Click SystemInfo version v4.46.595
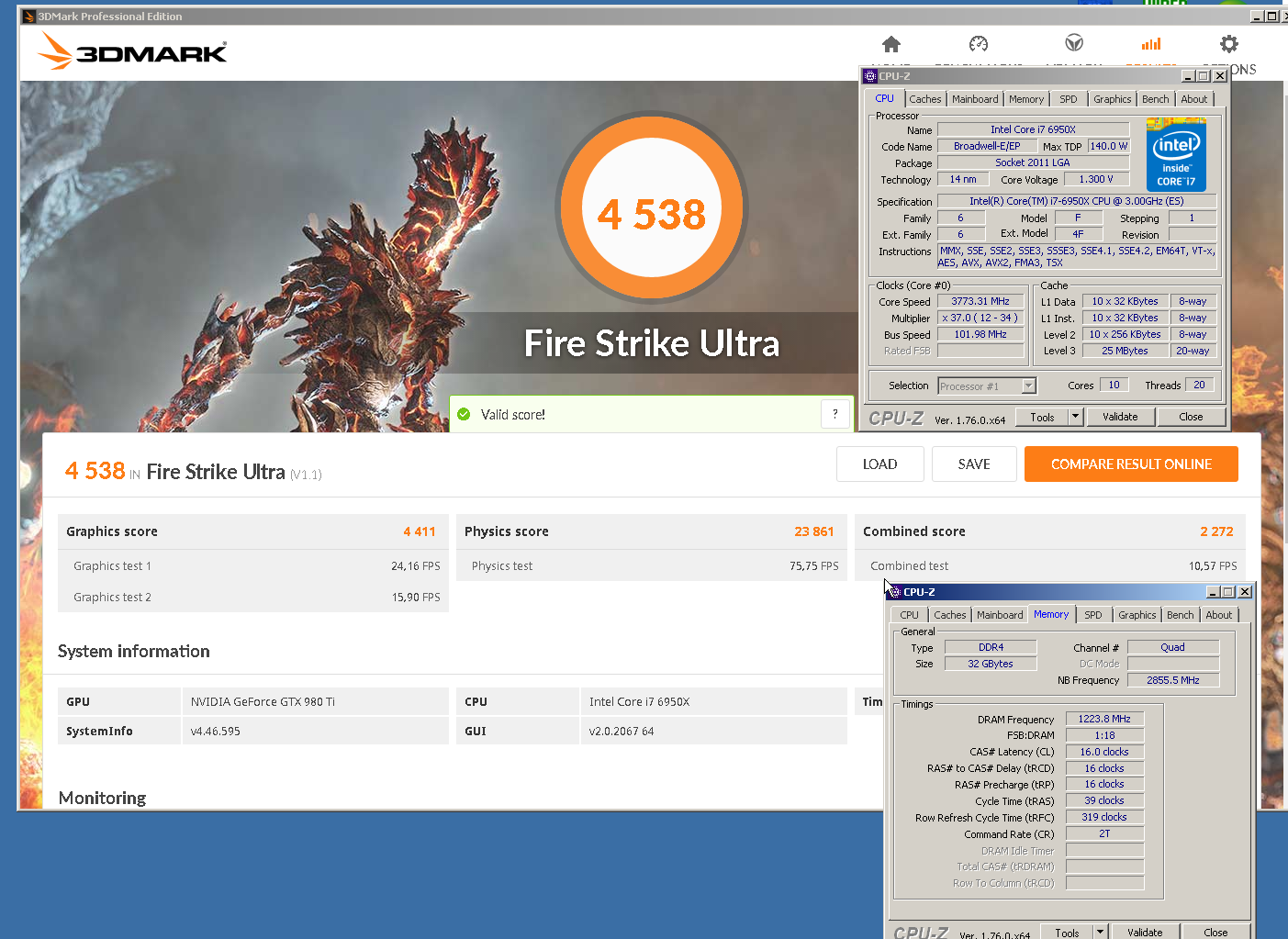 click(216, 732)
